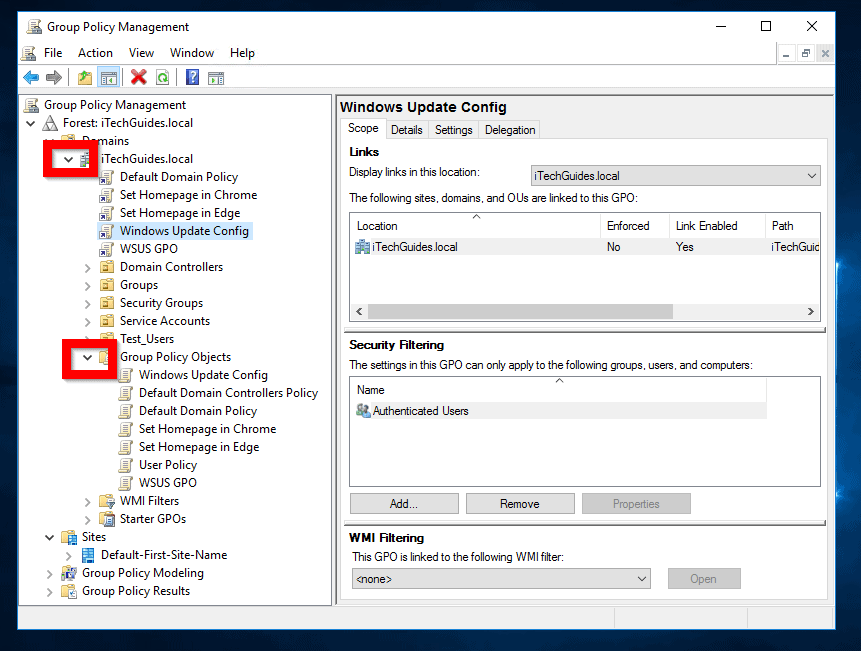Switch to the Settings tab
This screenshot has width=861, height=651.
click(x=454, y=130)
